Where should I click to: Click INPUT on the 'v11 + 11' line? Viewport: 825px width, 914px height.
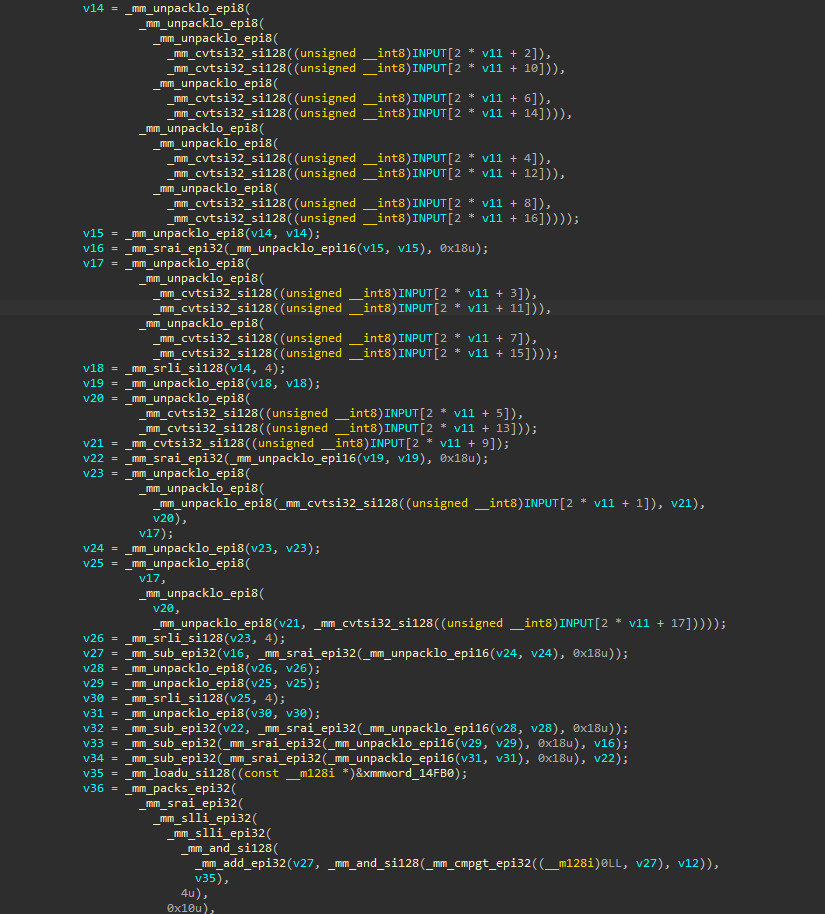tap(415, 308)
